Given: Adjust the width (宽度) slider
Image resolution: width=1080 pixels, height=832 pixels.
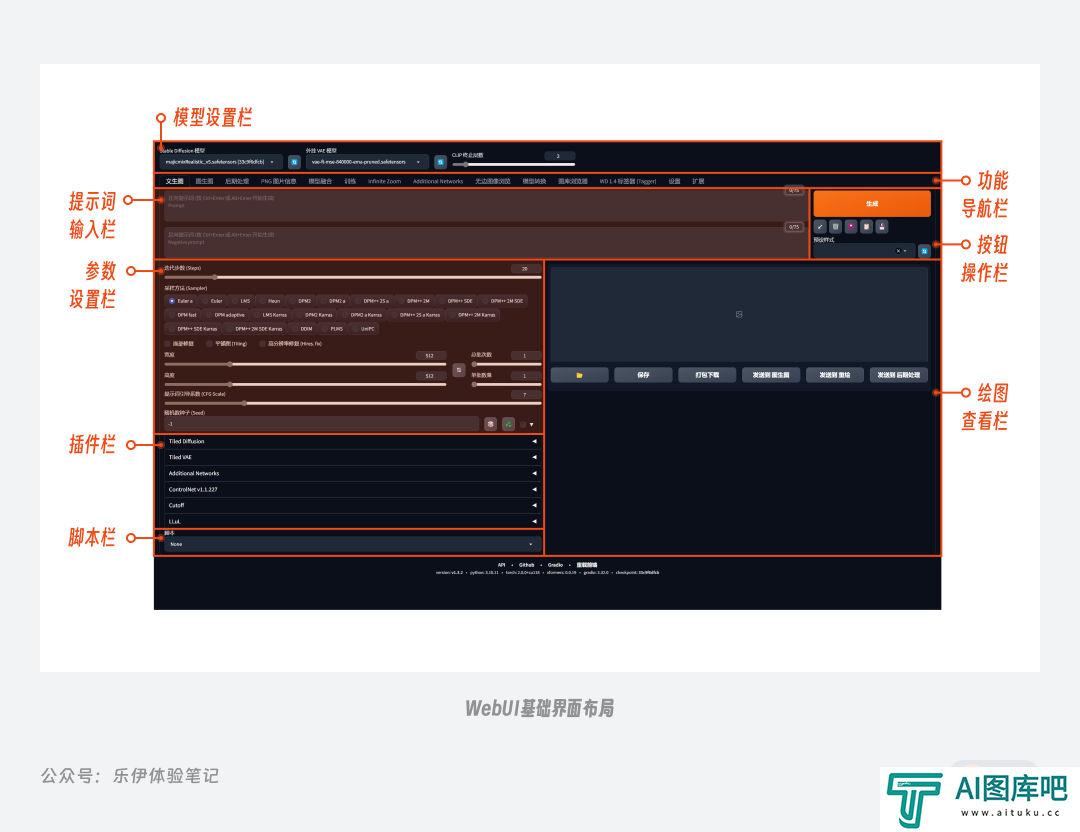Looking at the screenshot, I should [x=305, y=364].
